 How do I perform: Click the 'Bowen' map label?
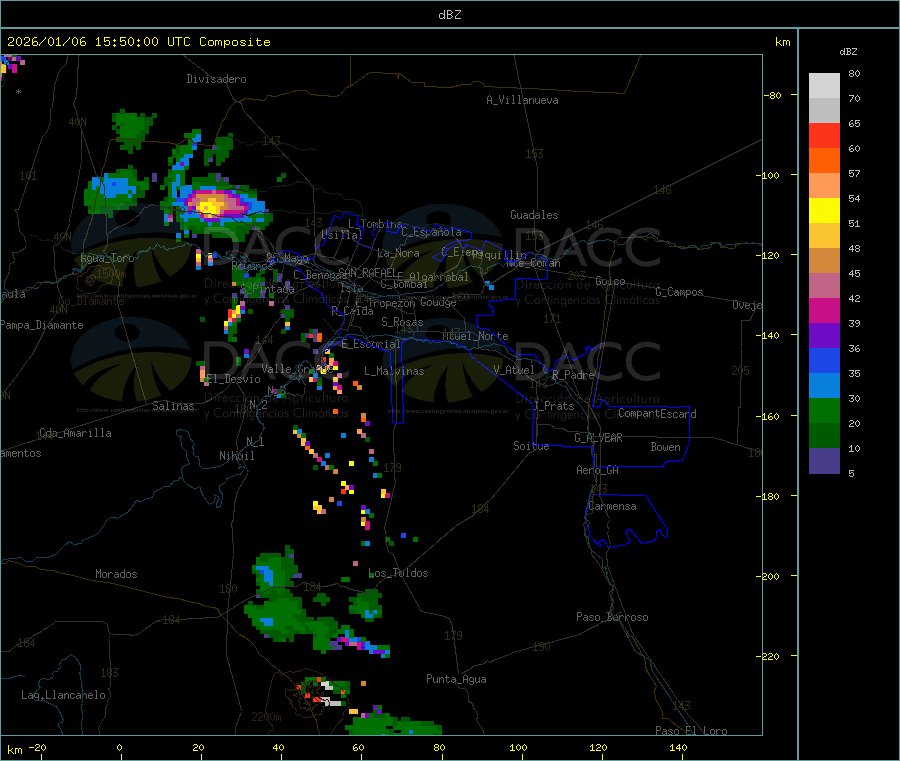point(666,447)
